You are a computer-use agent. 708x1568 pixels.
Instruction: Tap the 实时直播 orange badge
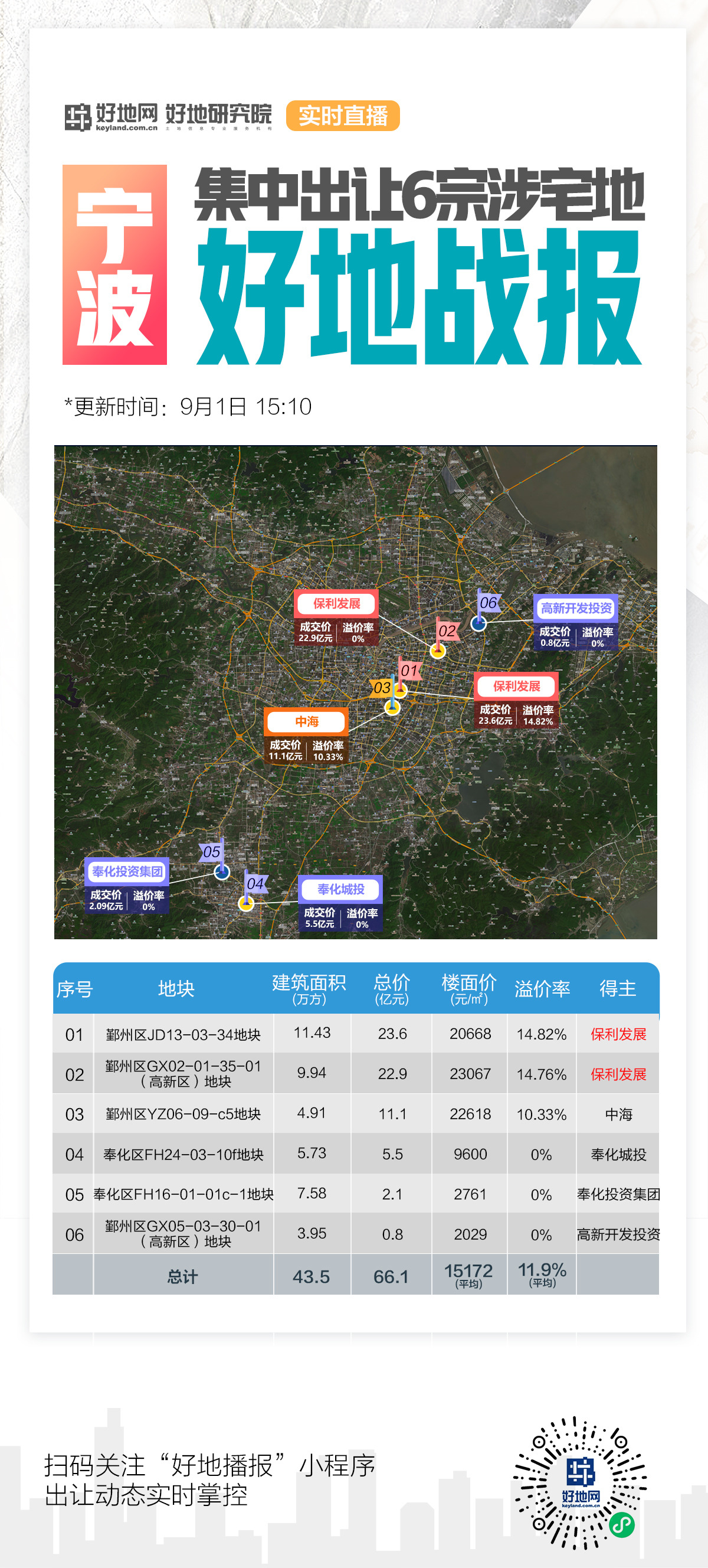click(x=342, y=116)
